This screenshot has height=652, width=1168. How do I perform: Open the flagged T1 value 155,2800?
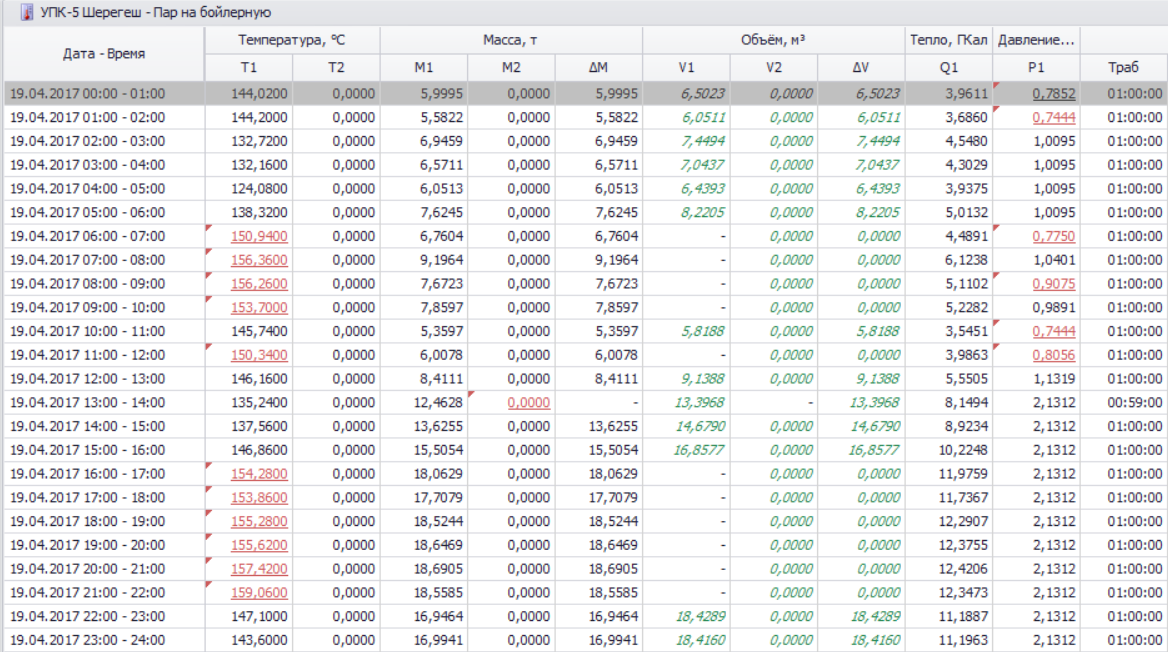(259, 522)
